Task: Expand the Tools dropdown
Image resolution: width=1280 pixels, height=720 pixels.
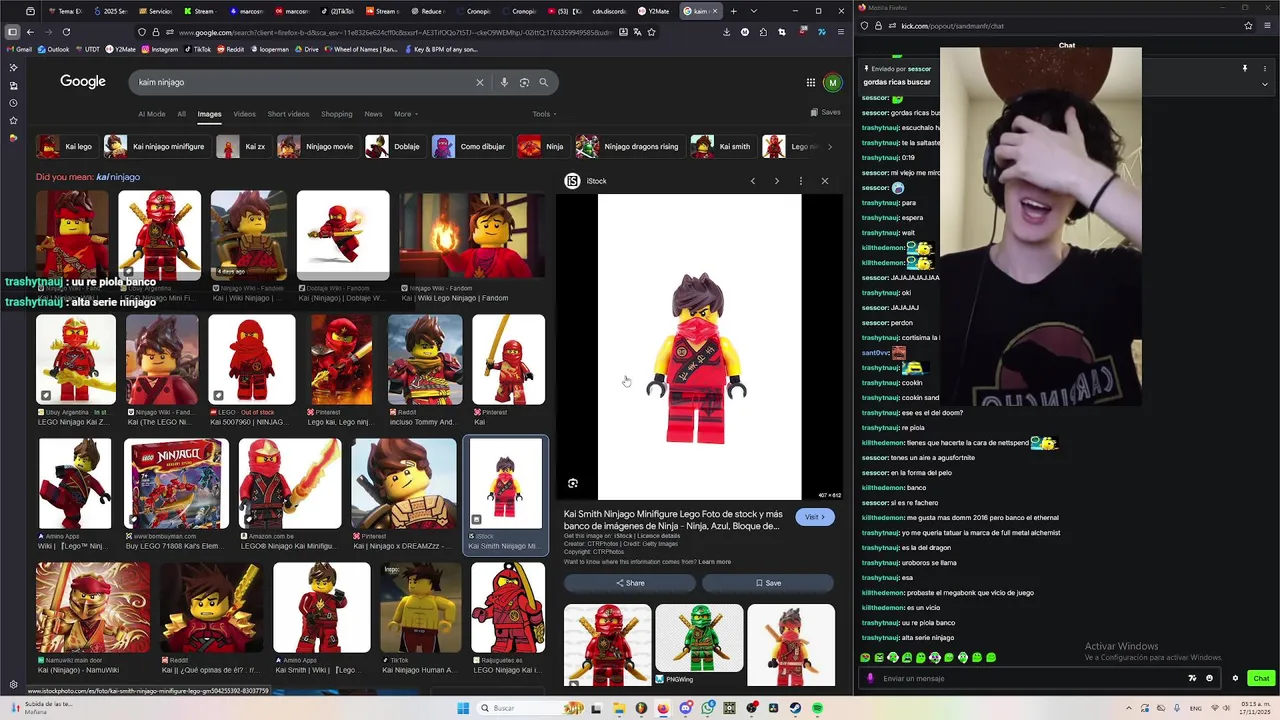Action: tap(545, 114)
